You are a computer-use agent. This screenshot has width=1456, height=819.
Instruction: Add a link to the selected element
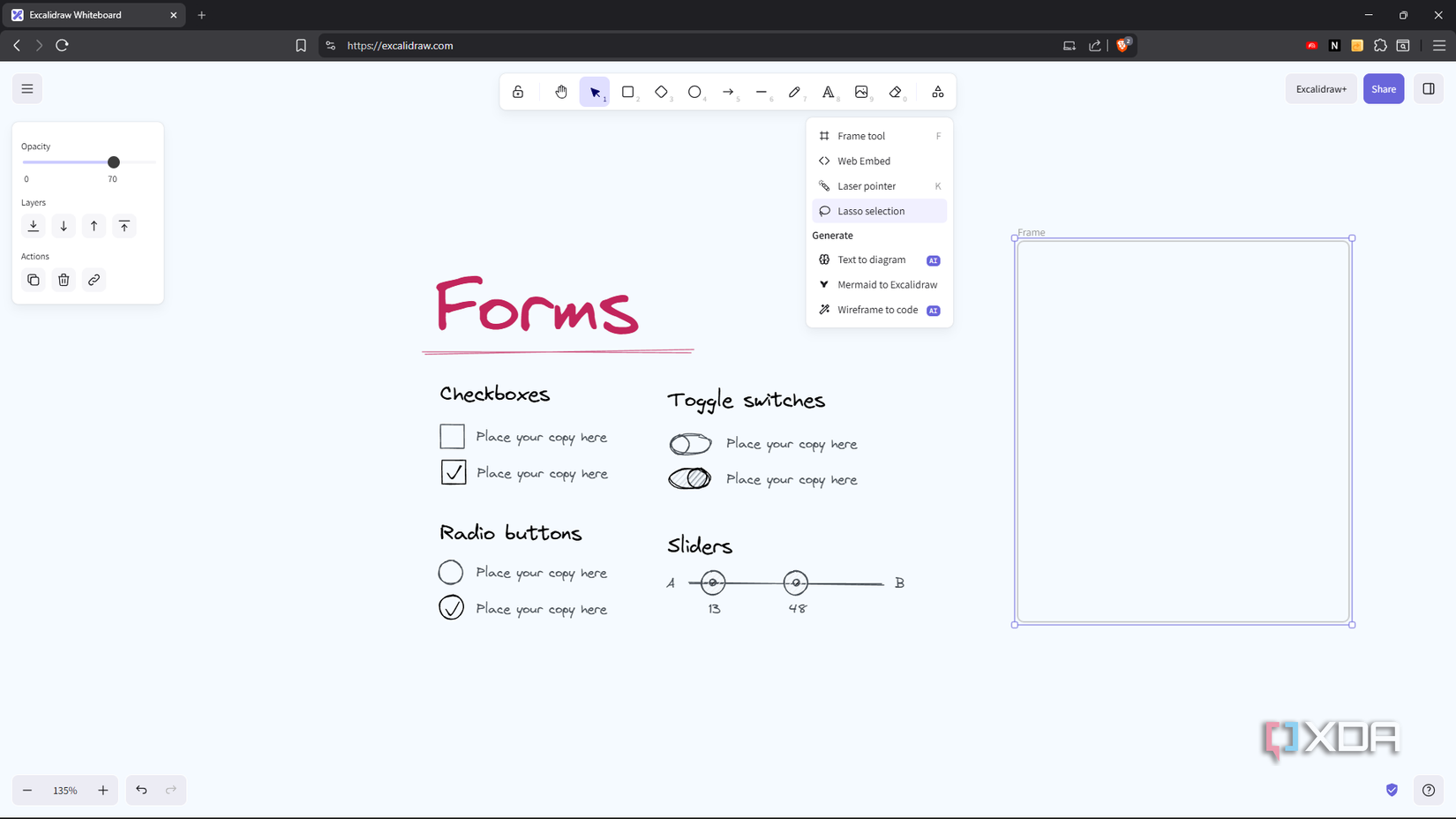click(x=94, y=280)
